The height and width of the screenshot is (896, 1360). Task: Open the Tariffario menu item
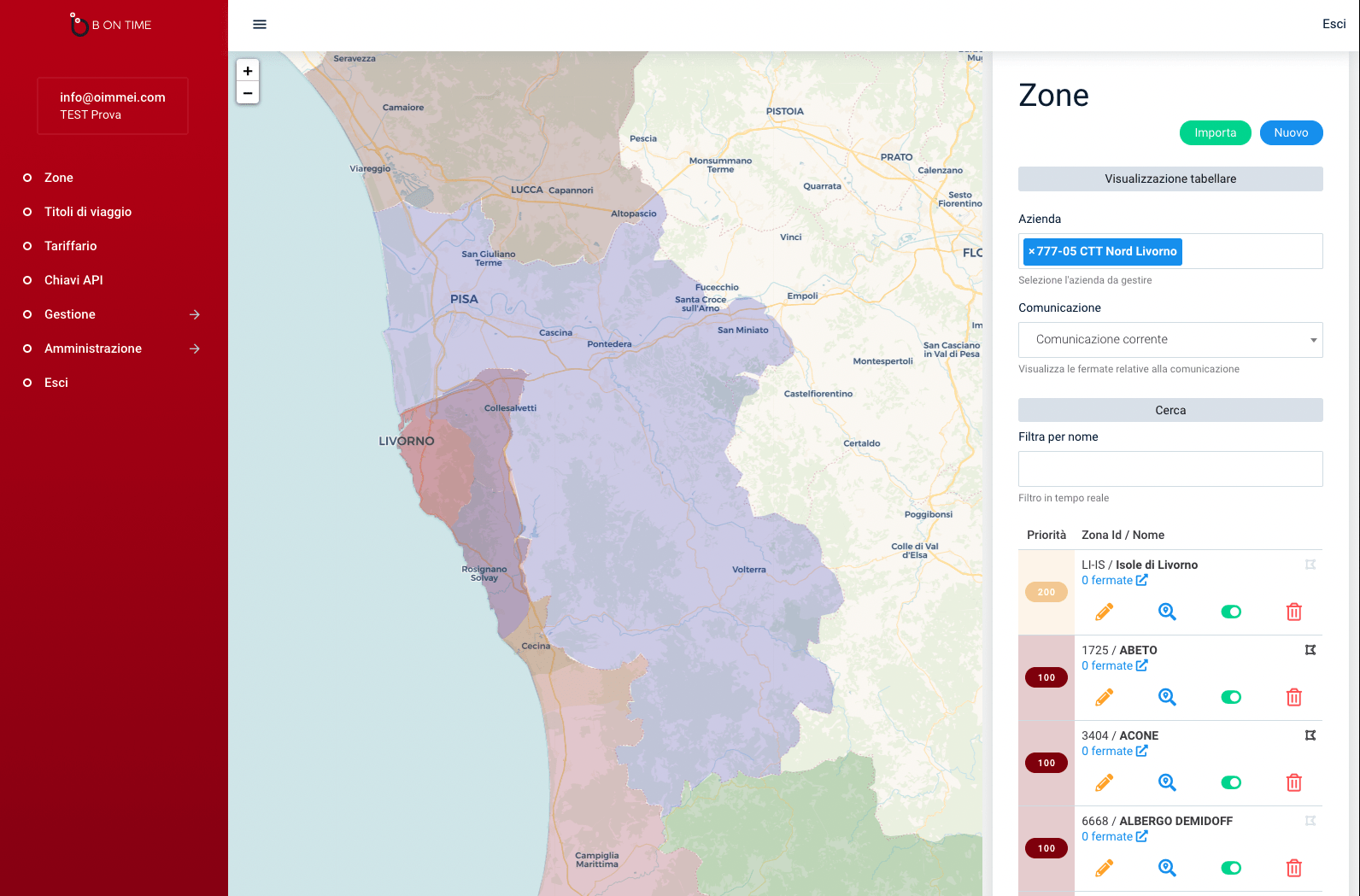(x=71, y=246)
